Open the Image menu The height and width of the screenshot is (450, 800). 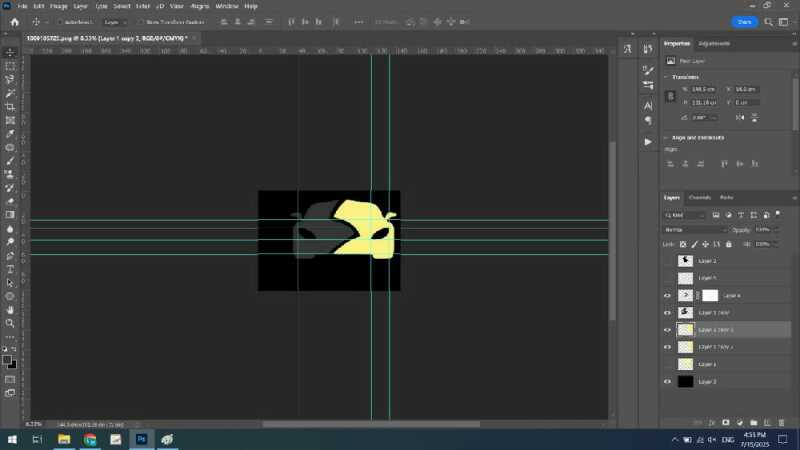59,6
